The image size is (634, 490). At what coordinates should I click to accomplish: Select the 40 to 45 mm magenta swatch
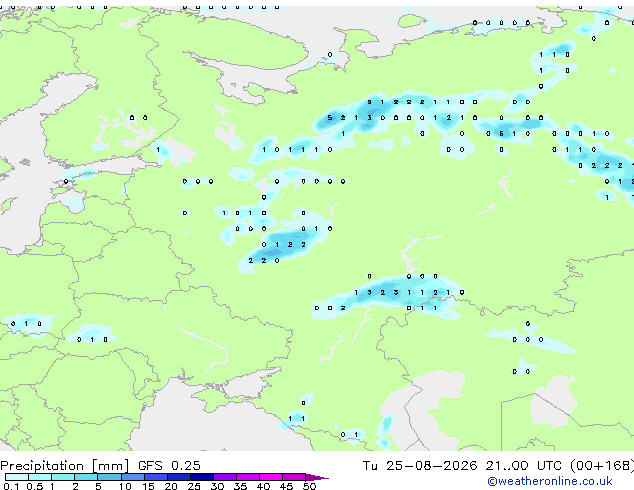coord(271,477)
